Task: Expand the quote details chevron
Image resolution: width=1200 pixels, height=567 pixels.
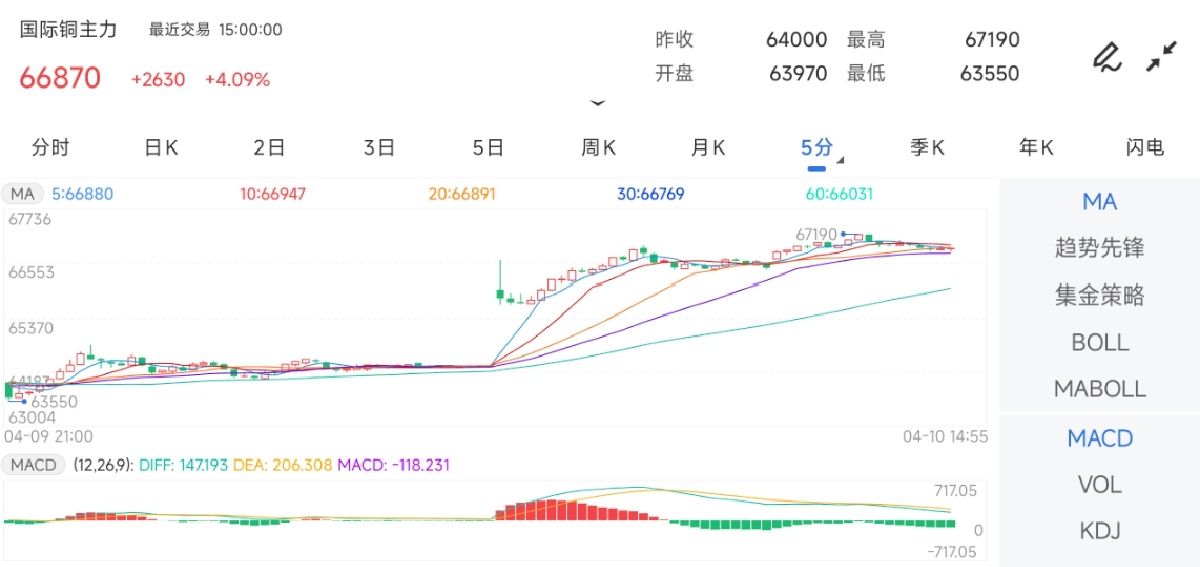Action: tap(598, 103)
